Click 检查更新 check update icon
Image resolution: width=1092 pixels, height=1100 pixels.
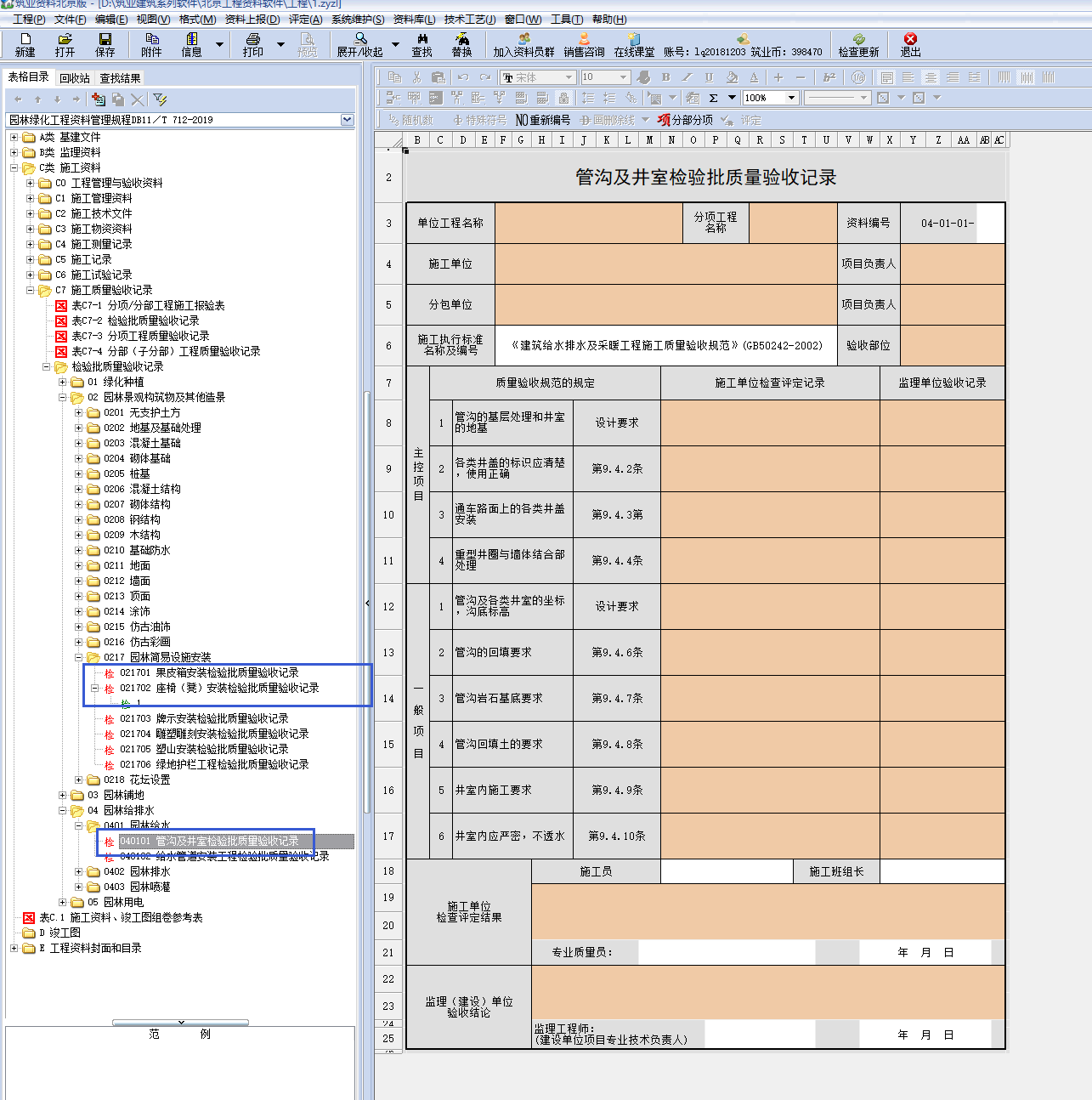859,45
